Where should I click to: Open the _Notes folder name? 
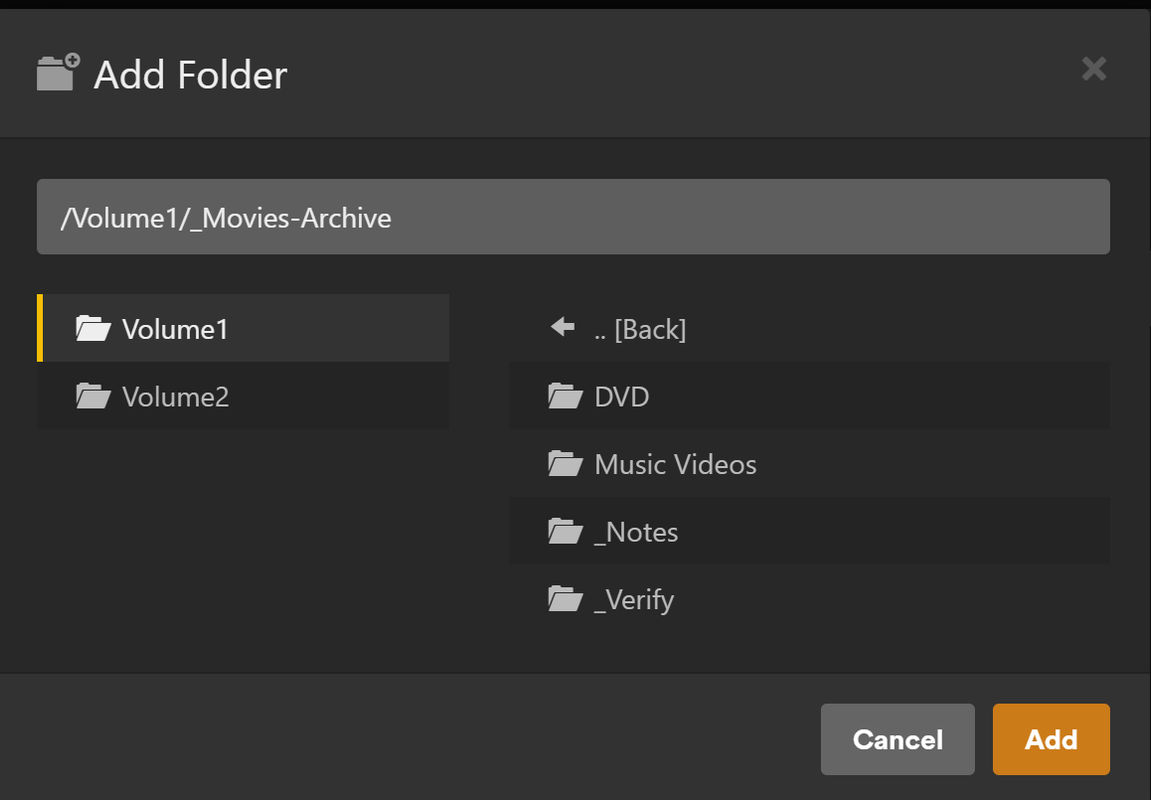636,533
